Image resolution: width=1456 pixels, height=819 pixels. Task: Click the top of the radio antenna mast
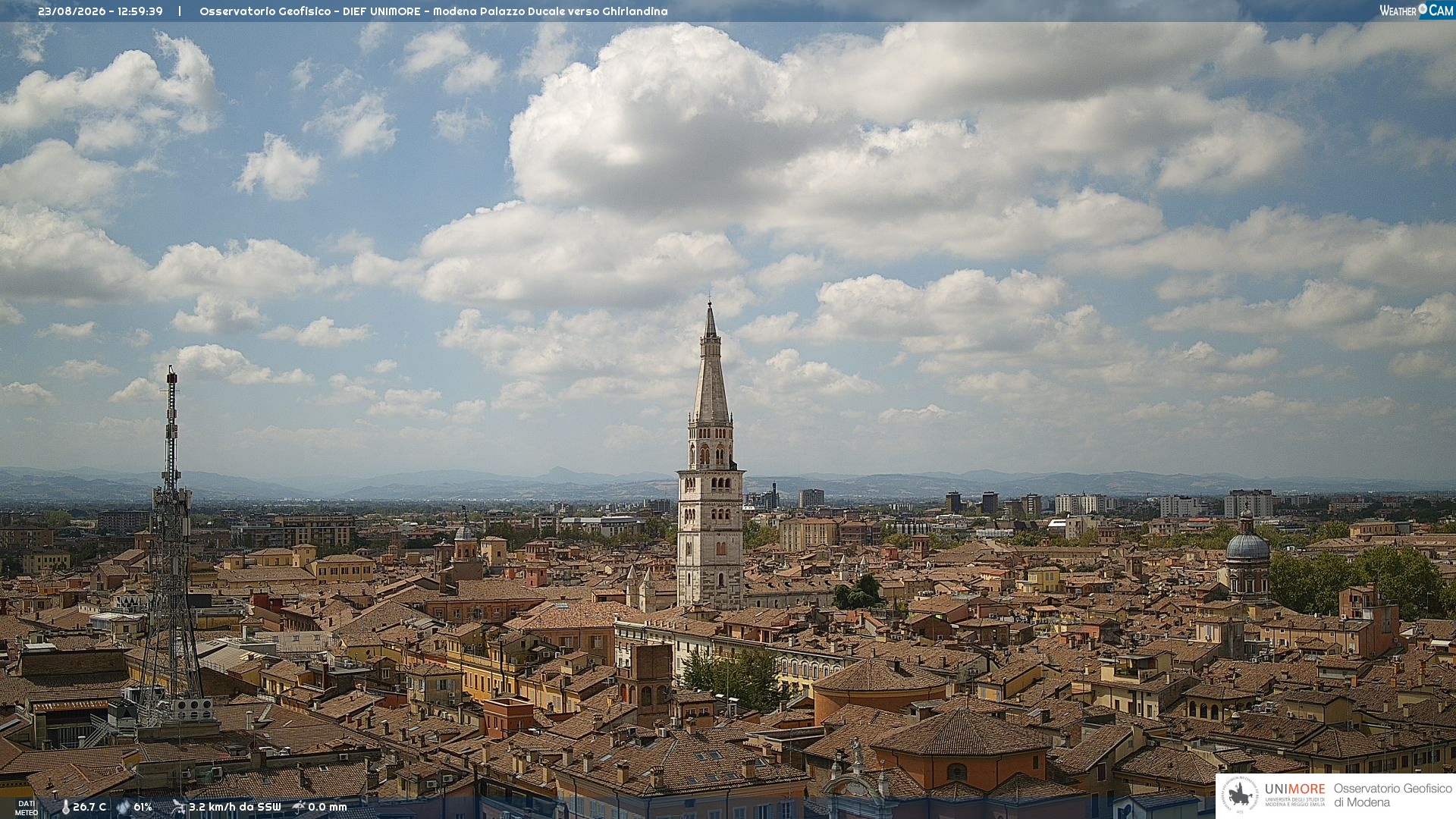click(x=172, y=377)
